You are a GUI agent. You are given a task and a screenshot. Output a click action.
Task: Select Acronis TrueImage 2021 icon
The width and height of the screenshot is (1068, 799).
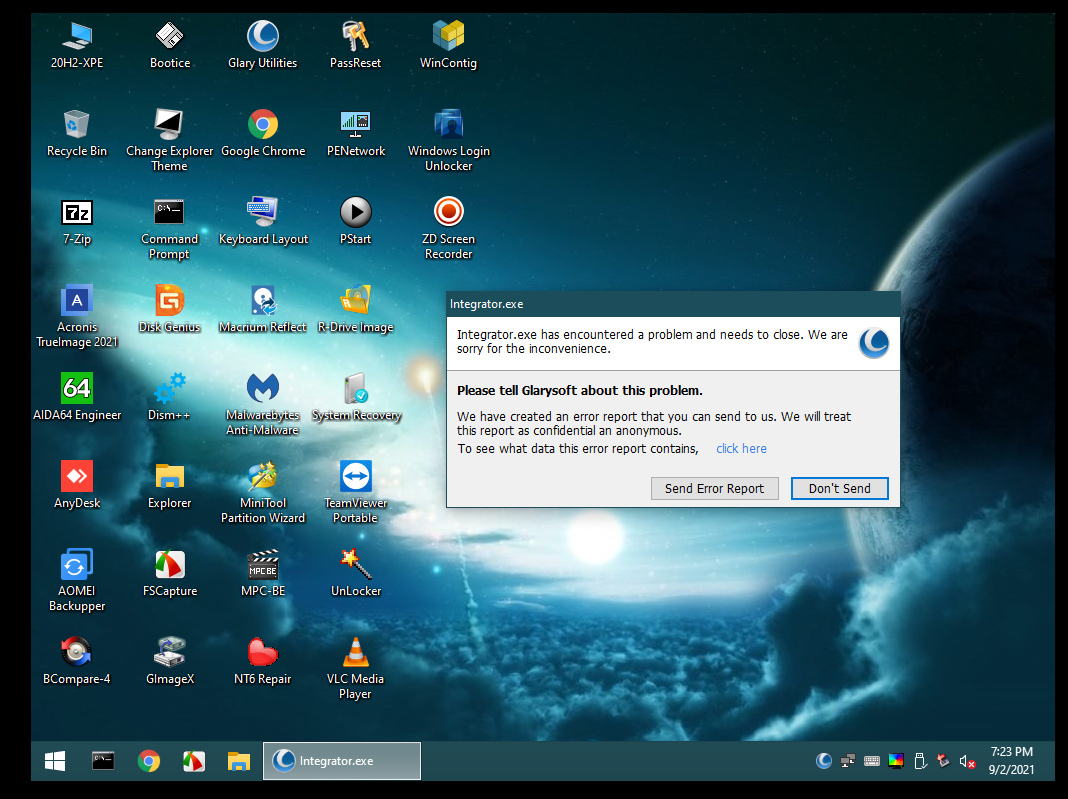77,316
